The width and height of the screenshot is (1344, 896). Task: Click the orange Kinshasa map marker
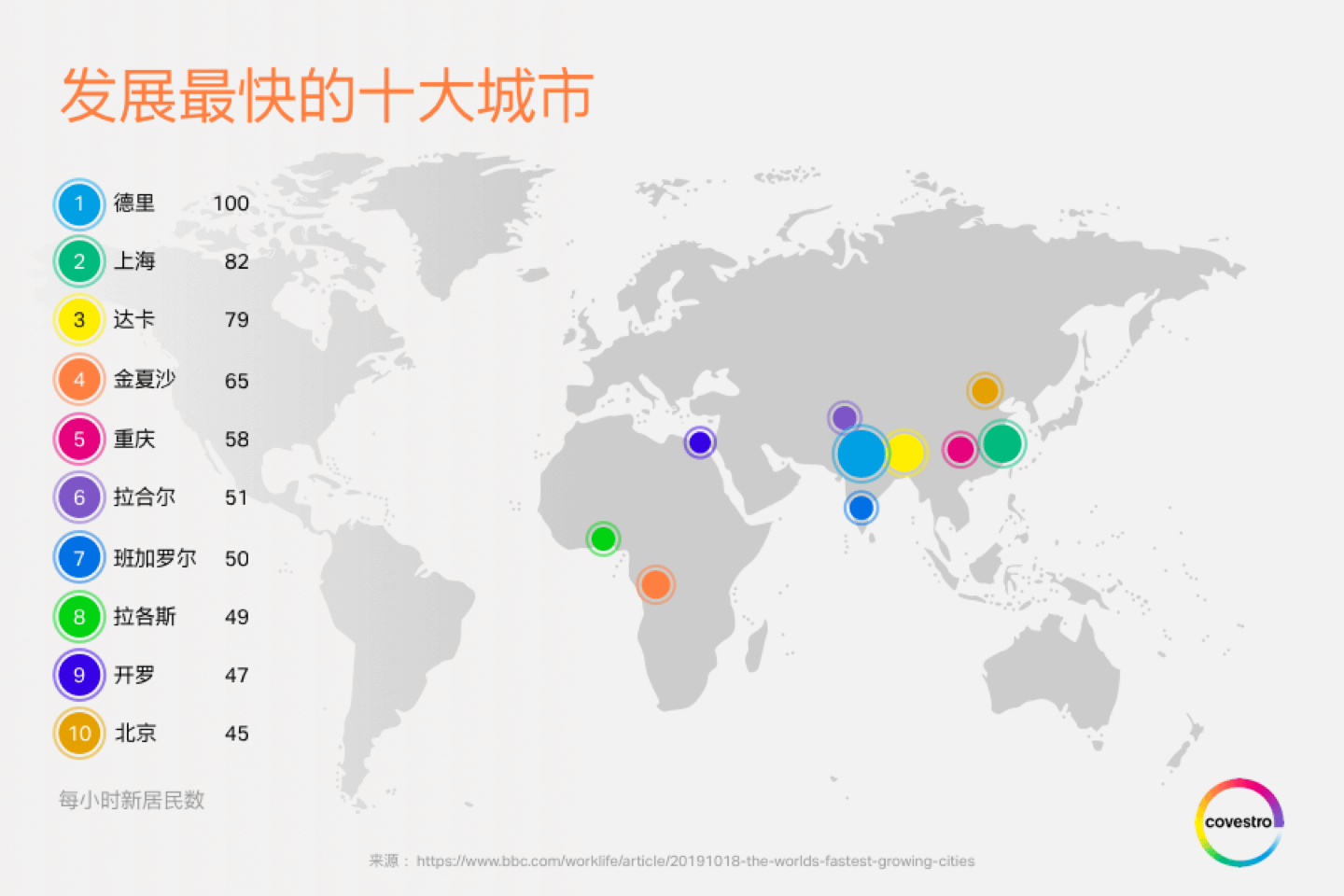(x=655, y=584)
